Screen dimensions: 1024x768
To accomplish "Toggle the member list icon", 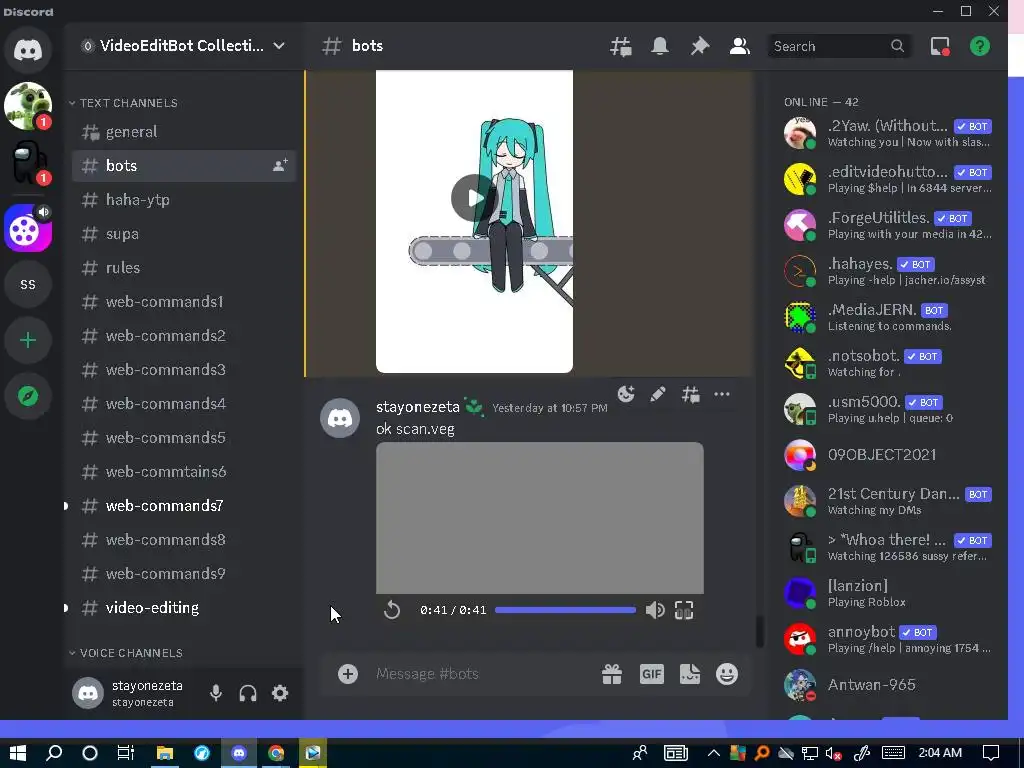I will pos(739,46).
